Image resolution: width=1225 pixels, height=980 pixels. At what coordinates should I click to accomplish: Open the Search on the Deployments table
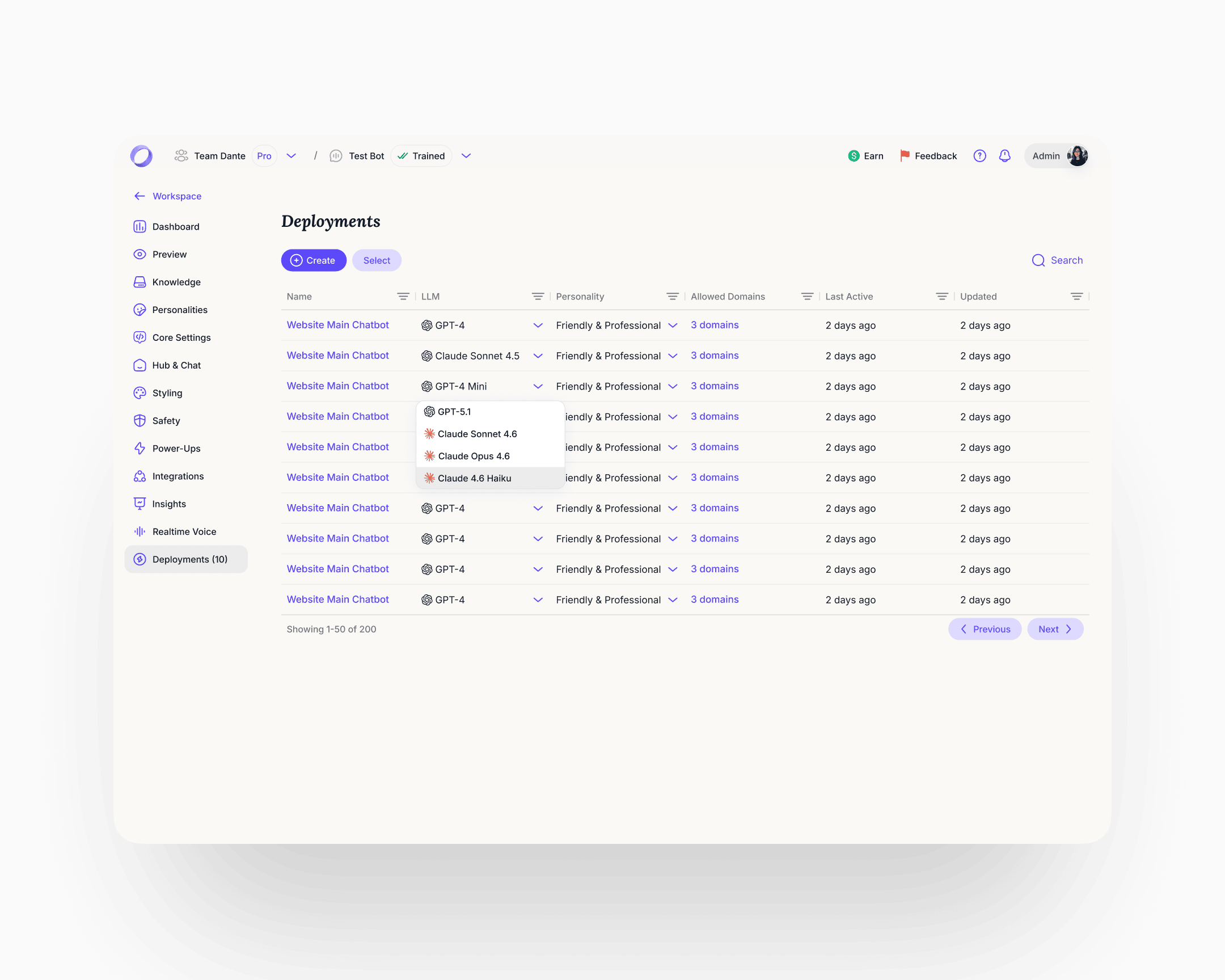[1057, 260]
